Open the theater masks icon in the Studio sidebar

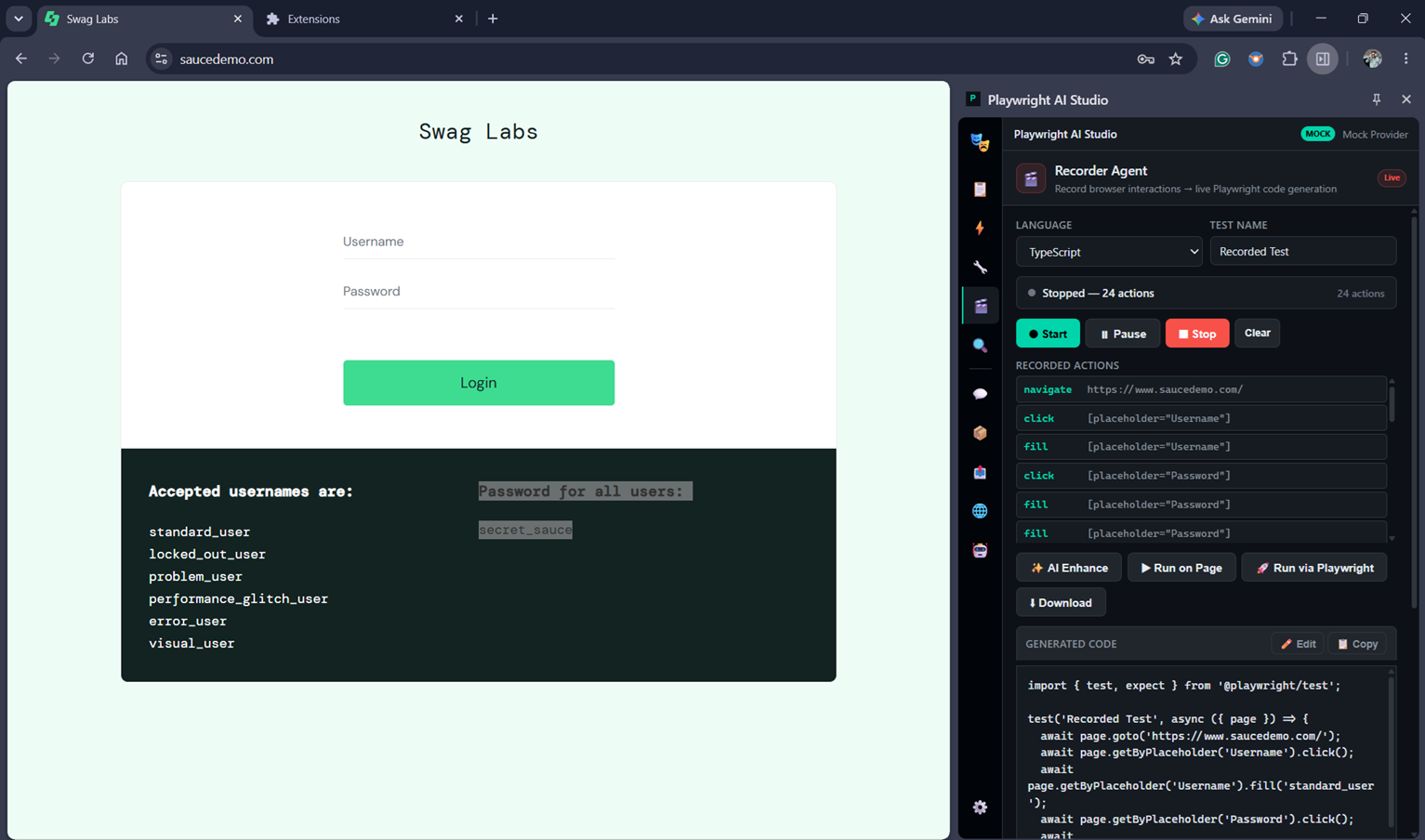(x=980, y=142)
